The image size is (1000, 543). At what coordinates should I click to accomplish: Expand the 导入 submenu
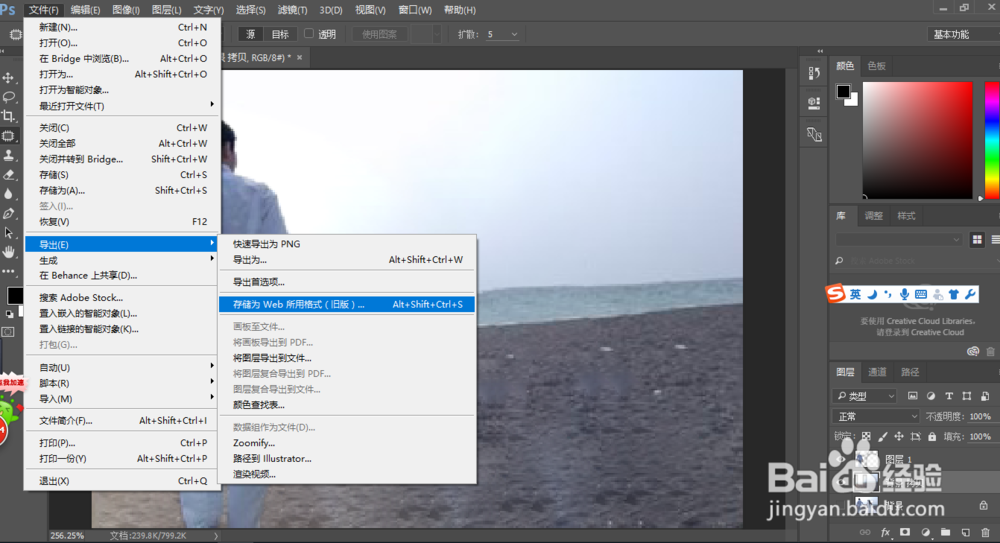(x=122, y=399)
